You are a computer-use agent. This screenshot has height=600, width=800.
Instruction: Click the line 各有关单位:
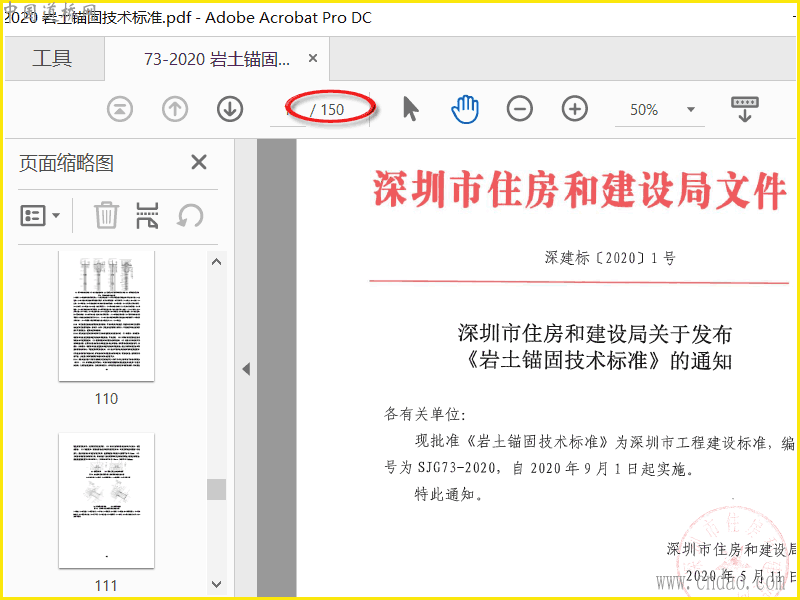[x=424, y=414]
